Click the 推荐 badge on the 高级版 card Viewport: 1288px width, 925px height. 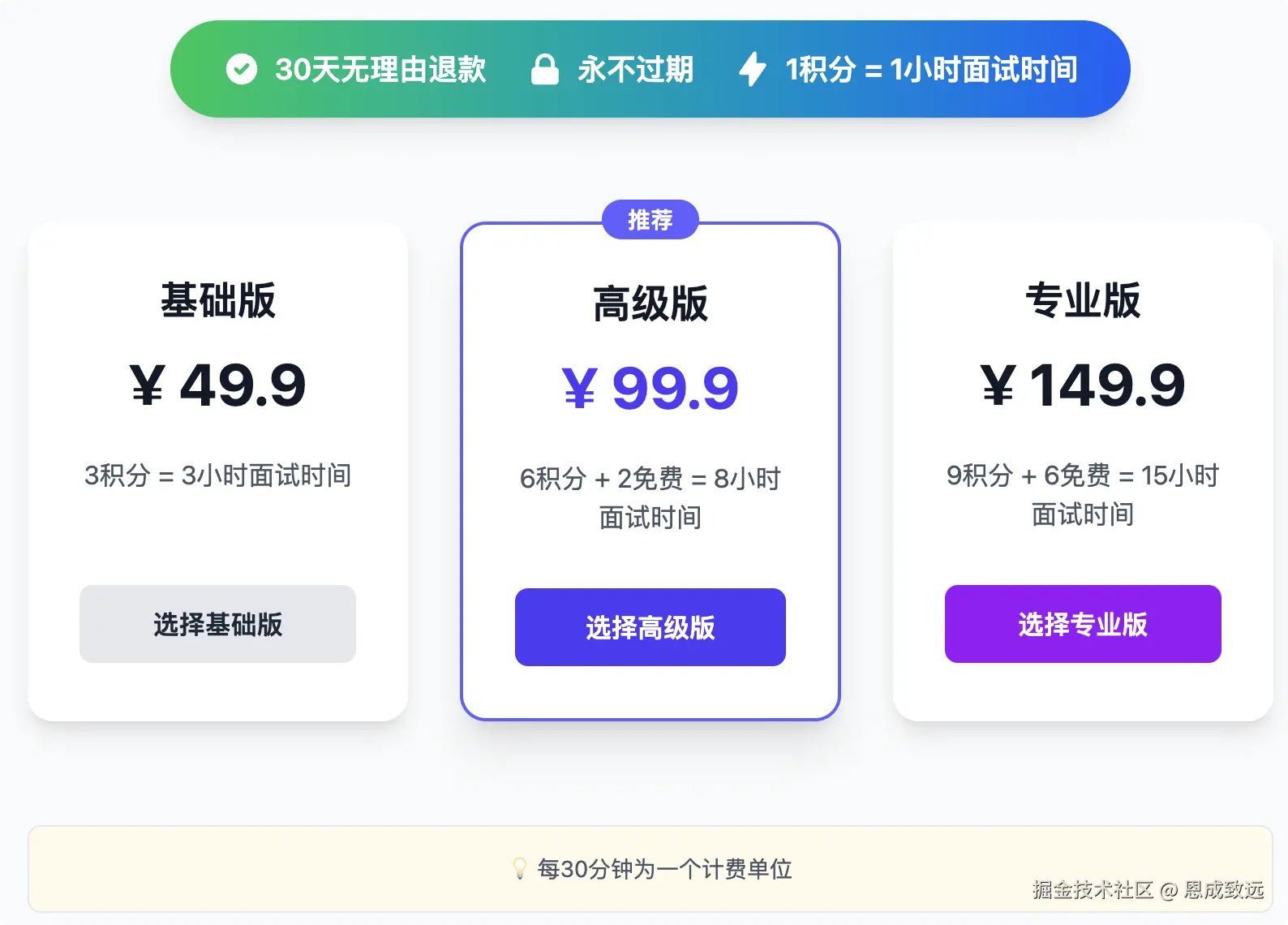tap(650, 220)
